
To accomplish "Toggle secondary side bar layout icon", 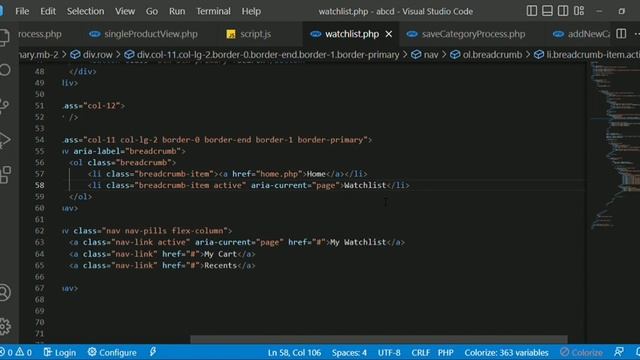I will click(x=563, y=11).
